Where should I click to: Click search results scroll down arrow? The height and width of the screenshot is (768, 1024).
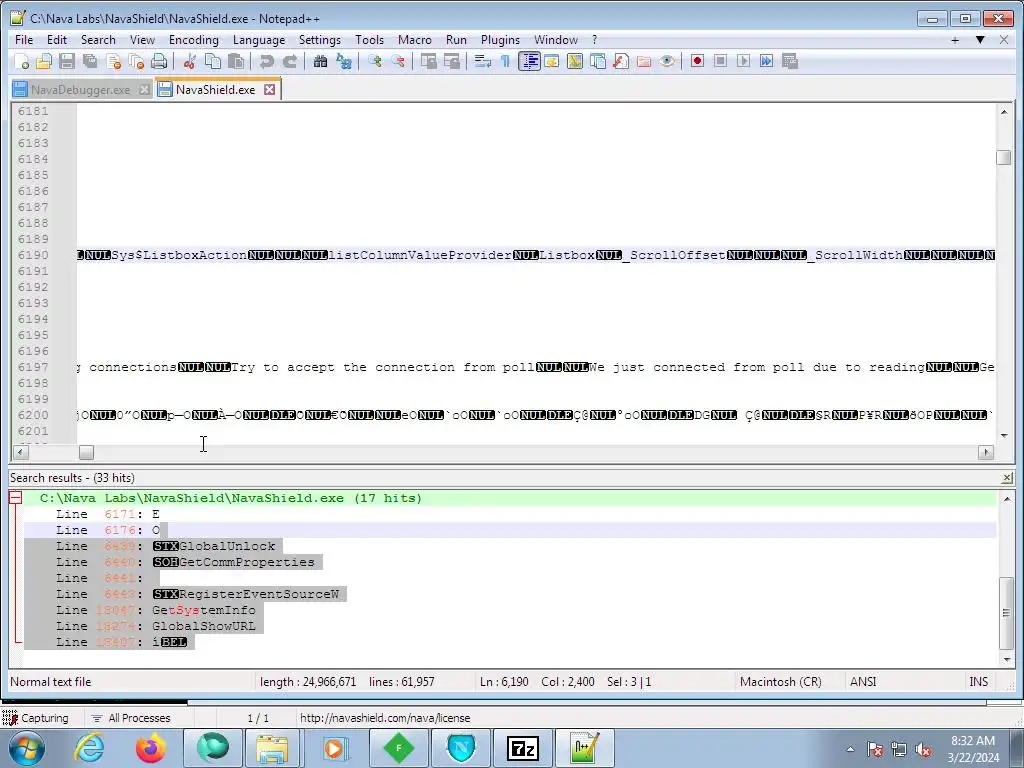click(1006, 659)
